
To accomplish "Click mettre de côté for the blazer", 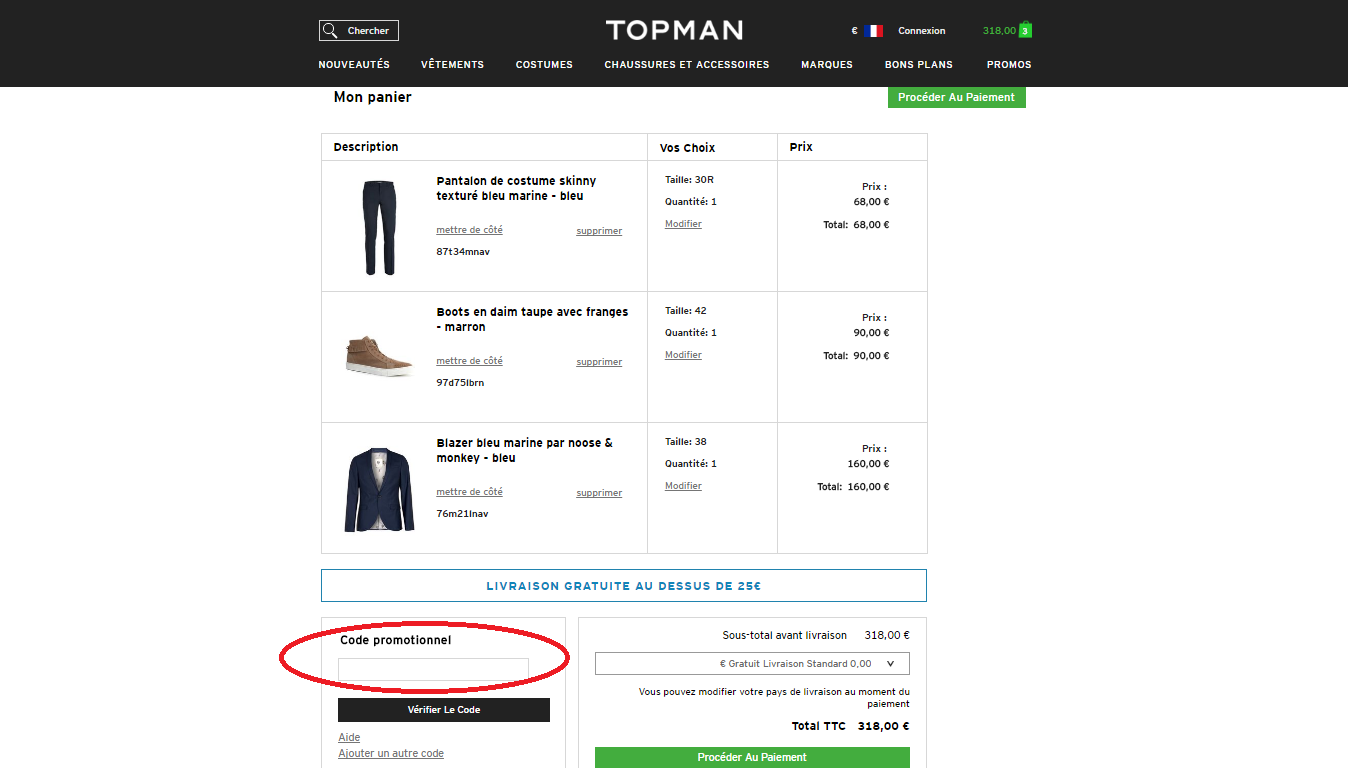I will coord(469,492).
